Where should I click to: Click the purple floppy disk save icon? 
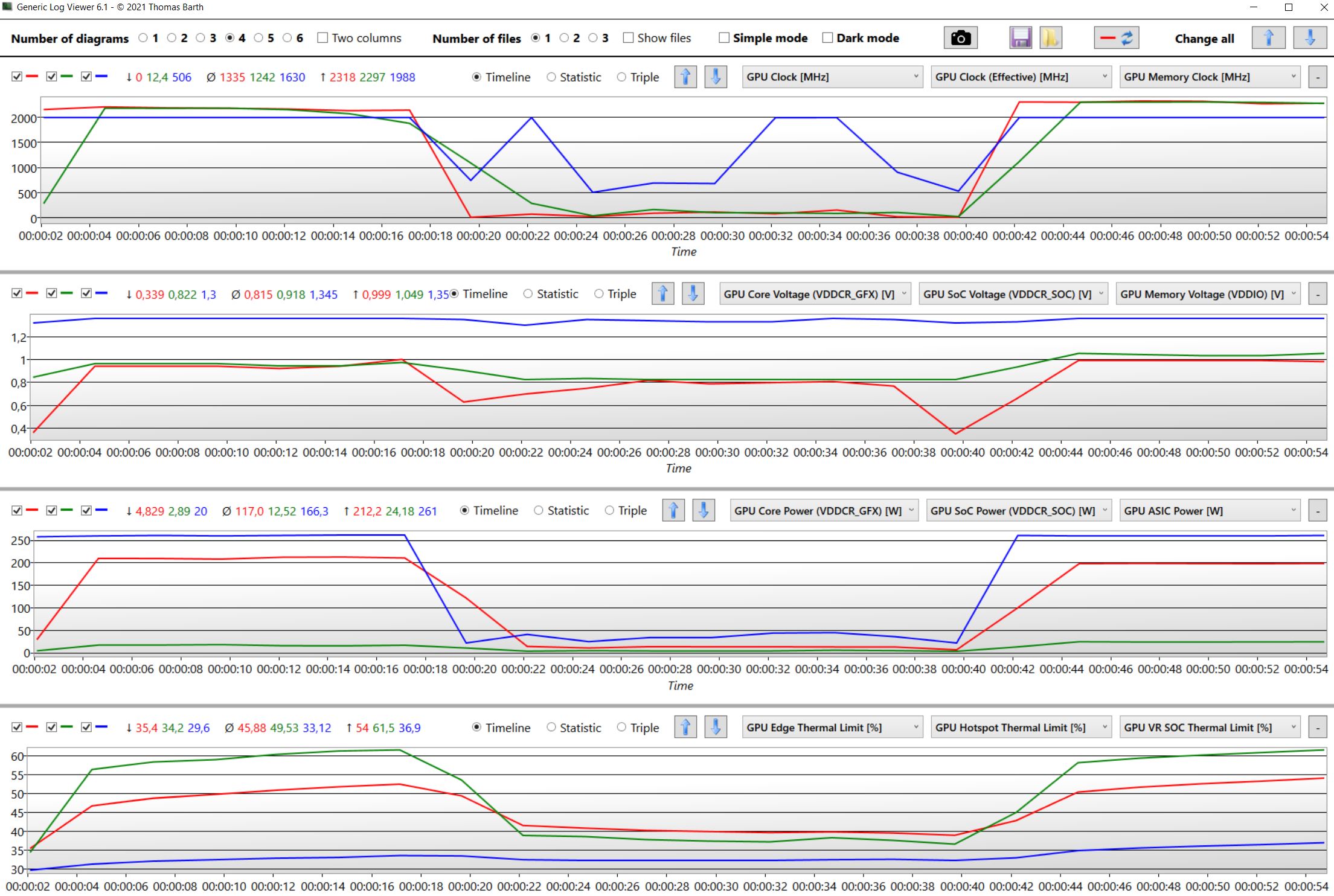pos(1021,38)
